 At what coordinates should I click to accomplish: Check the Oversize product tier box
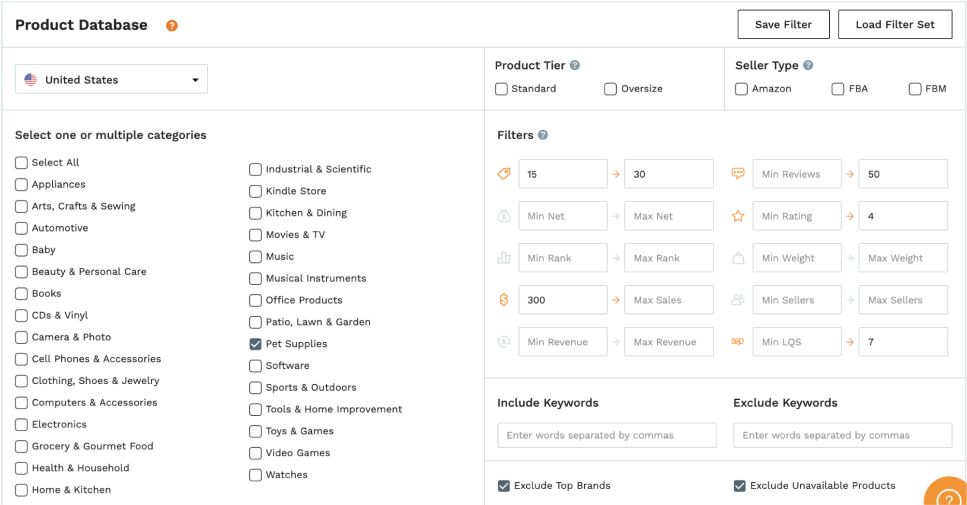[x=611, y=89]
